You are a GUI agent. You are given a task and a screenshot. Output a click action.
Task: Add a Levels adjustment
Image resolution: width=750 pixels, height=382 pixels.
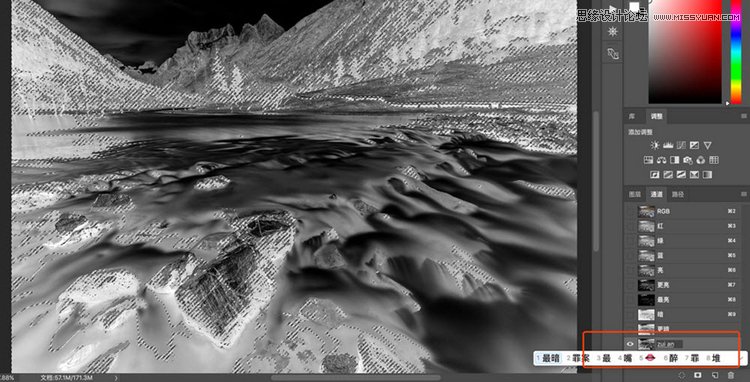coord(669,145)
